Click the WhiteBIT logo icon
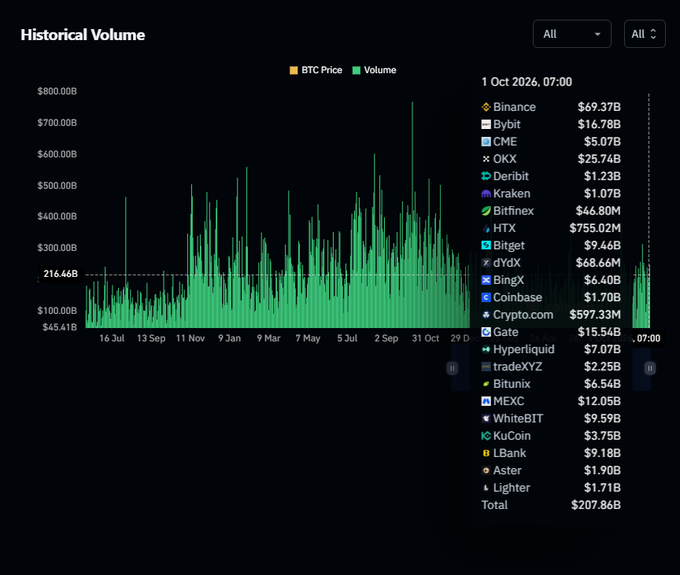Viewport: 680px width, 575px height. pyautogui.click(x=486, y=418)
